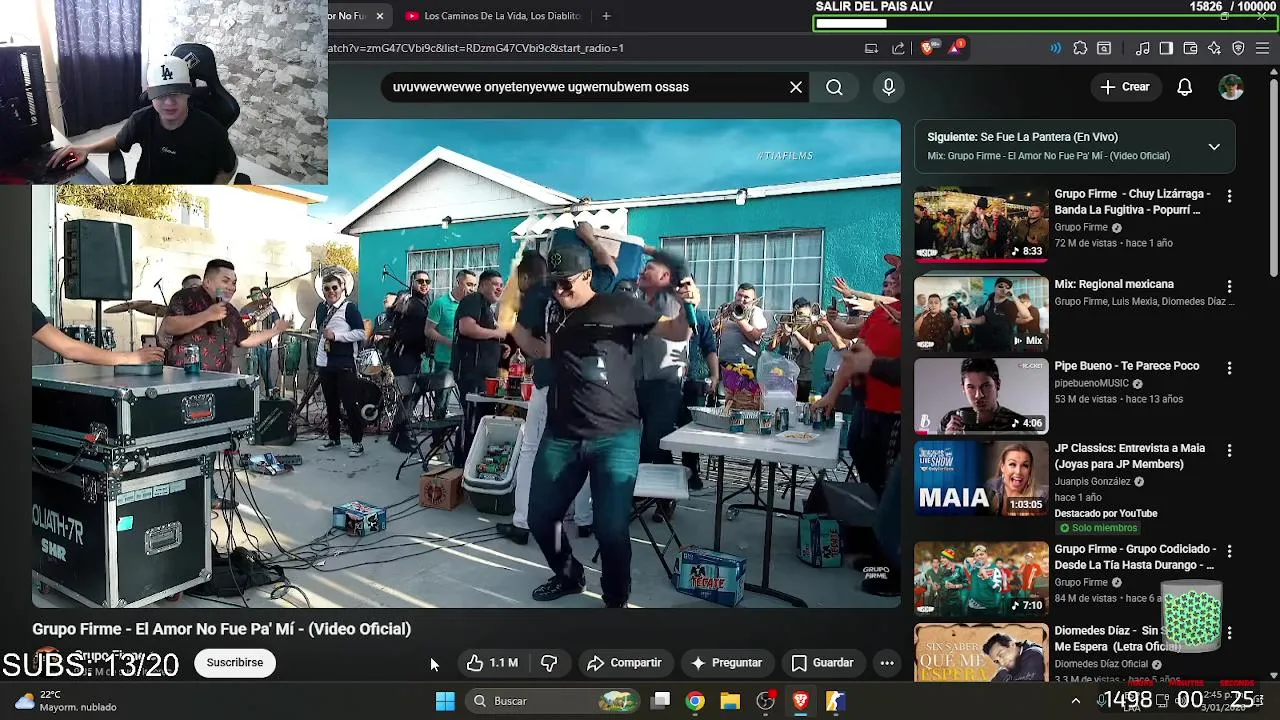Open Pipe Bueno Te Parece Poco title
The image size is (1280, 720).
(1126, 366)
